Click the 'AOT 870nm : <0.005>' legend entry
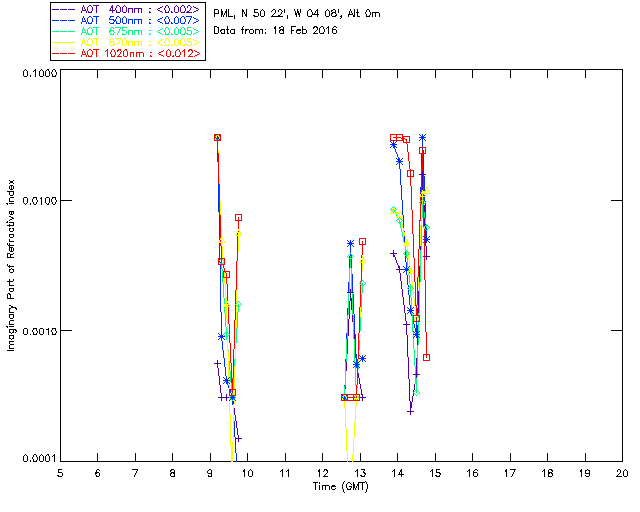 [x=127, y=42]
